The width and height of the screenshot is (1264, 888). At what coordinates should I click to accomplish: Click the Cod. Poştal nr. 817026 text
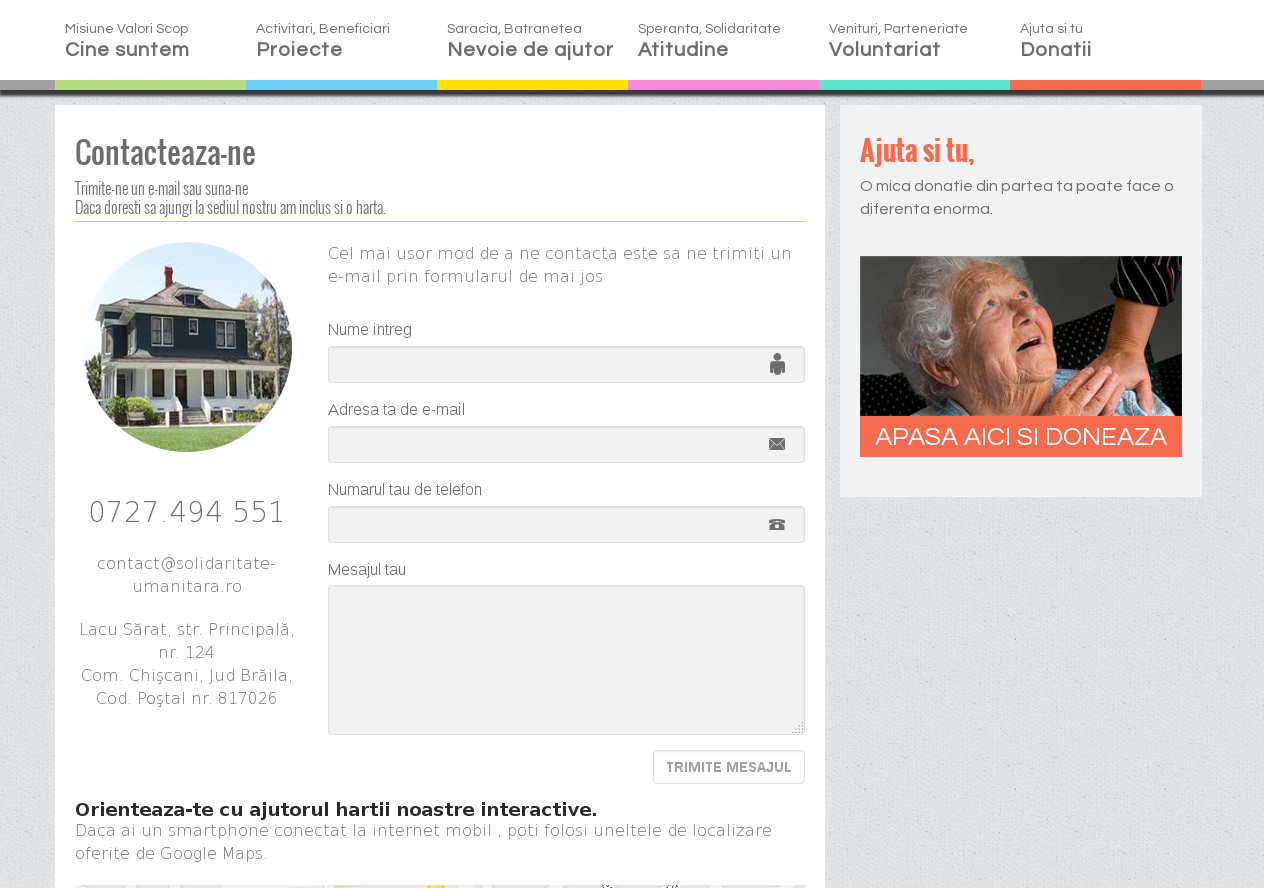187,698
